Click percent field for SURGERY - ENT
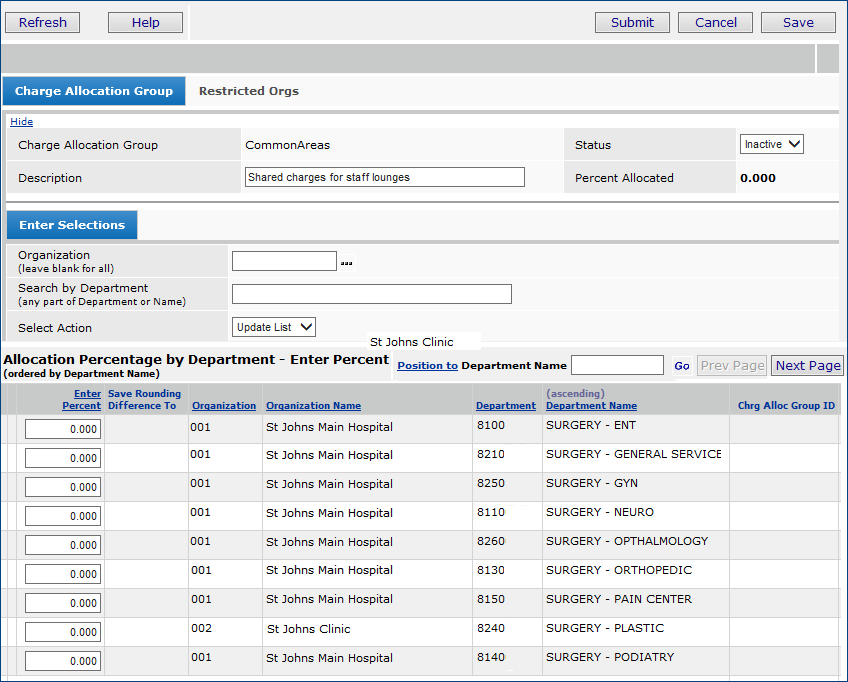This screenshot has width=848, height=682. pos(63,429)
